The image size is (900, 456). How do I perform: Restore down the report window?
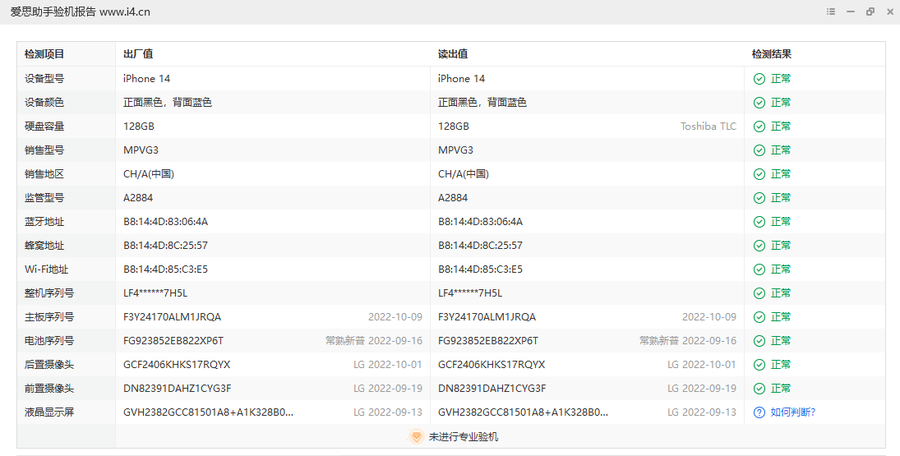click(x=870, y=11)
